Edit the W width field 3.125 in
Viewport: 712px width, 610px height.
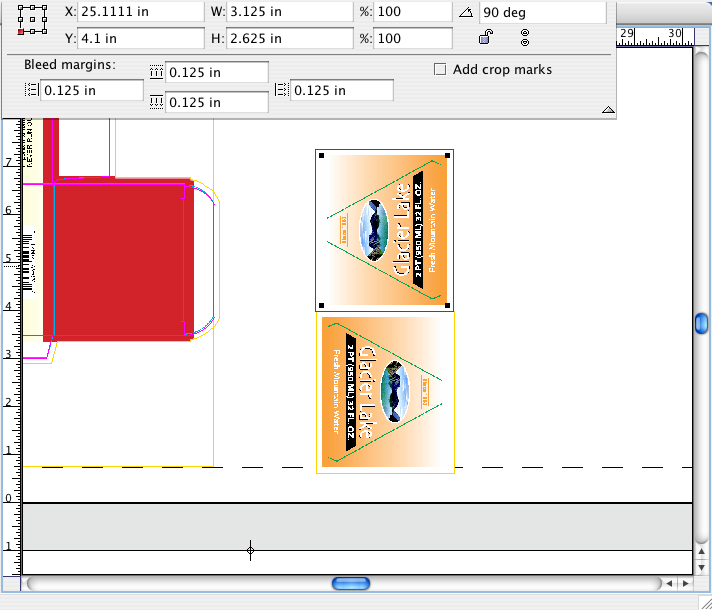pyautogui.click(x=290, y=12)
